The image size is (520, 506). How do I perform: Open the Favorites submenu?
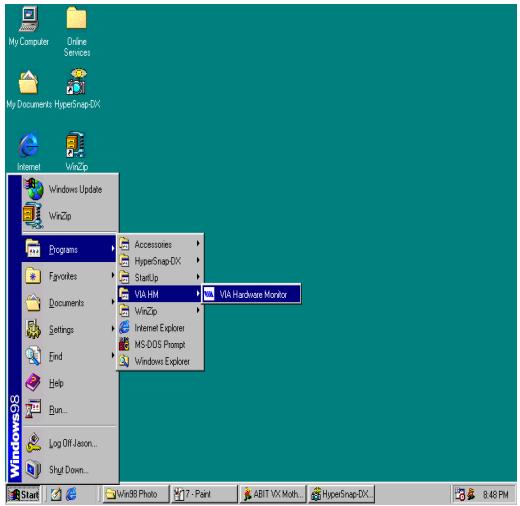coord(70,276)
